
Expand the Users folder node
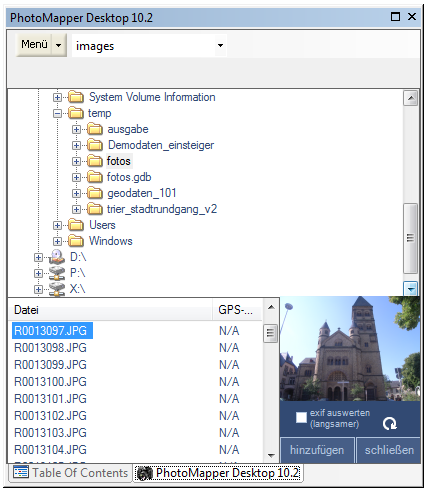point(57,225)
